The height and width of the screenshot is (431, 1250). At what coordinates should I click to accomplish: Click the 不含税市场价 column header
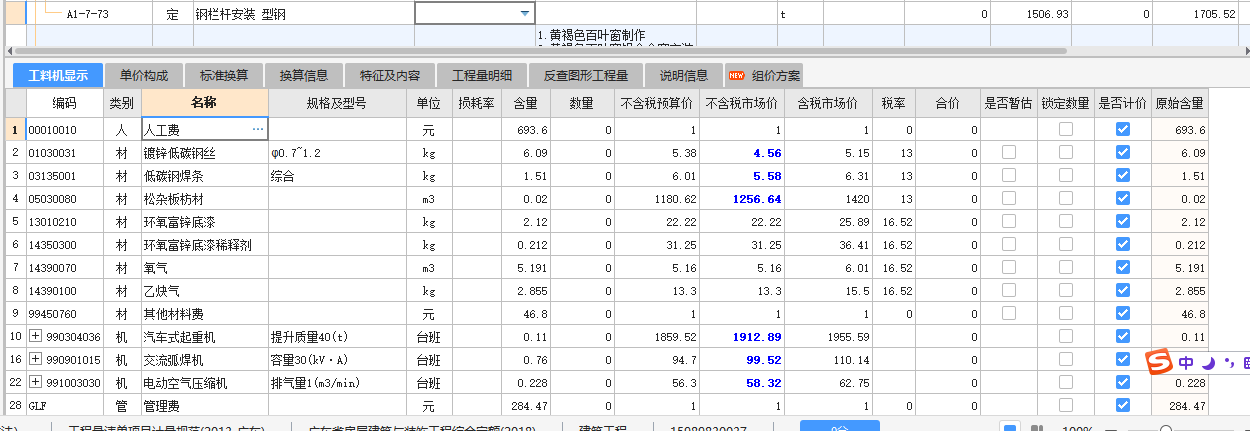coord(741,103)
